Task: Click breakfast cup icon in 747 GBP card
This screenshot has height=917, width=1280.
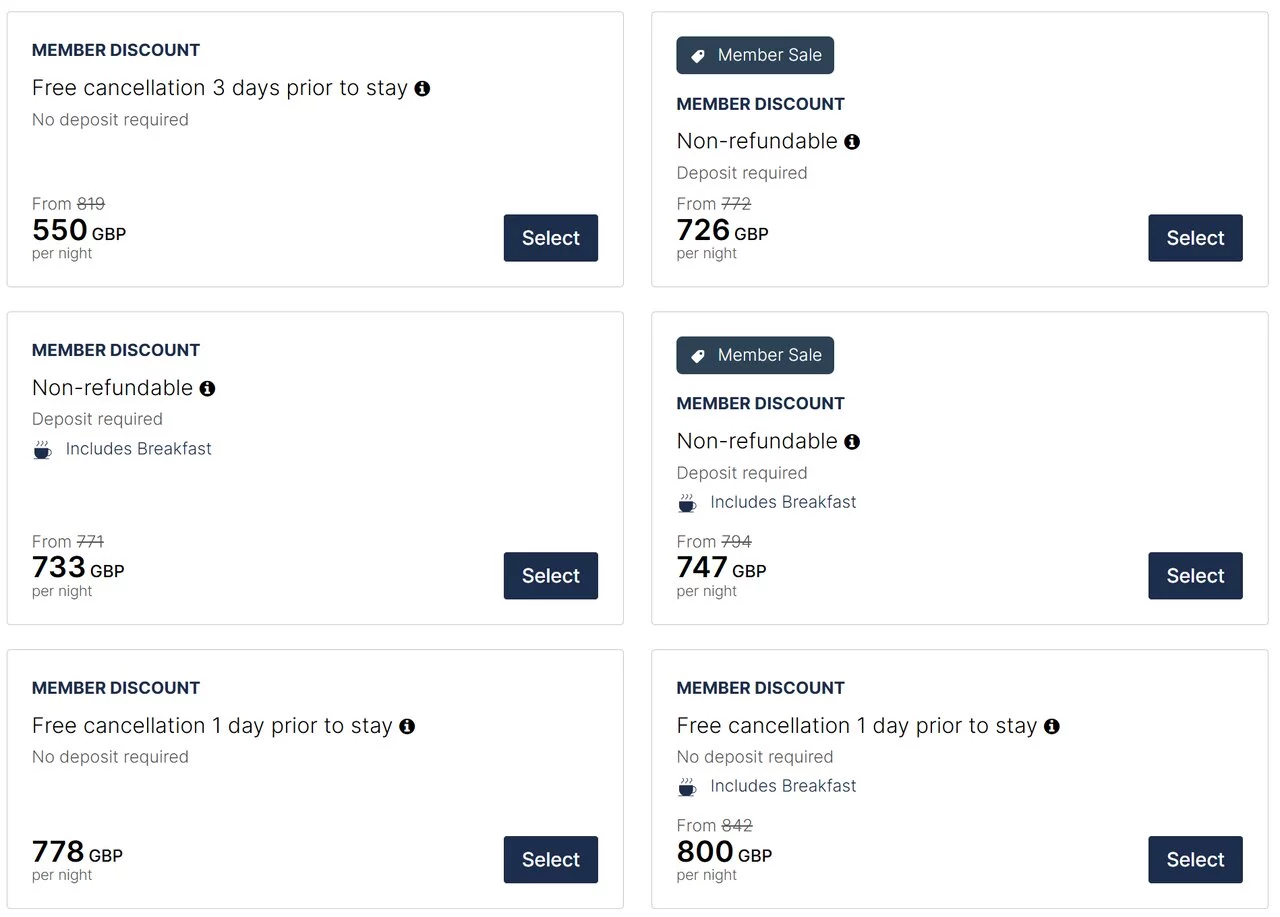Action: (x=687, y=503)
